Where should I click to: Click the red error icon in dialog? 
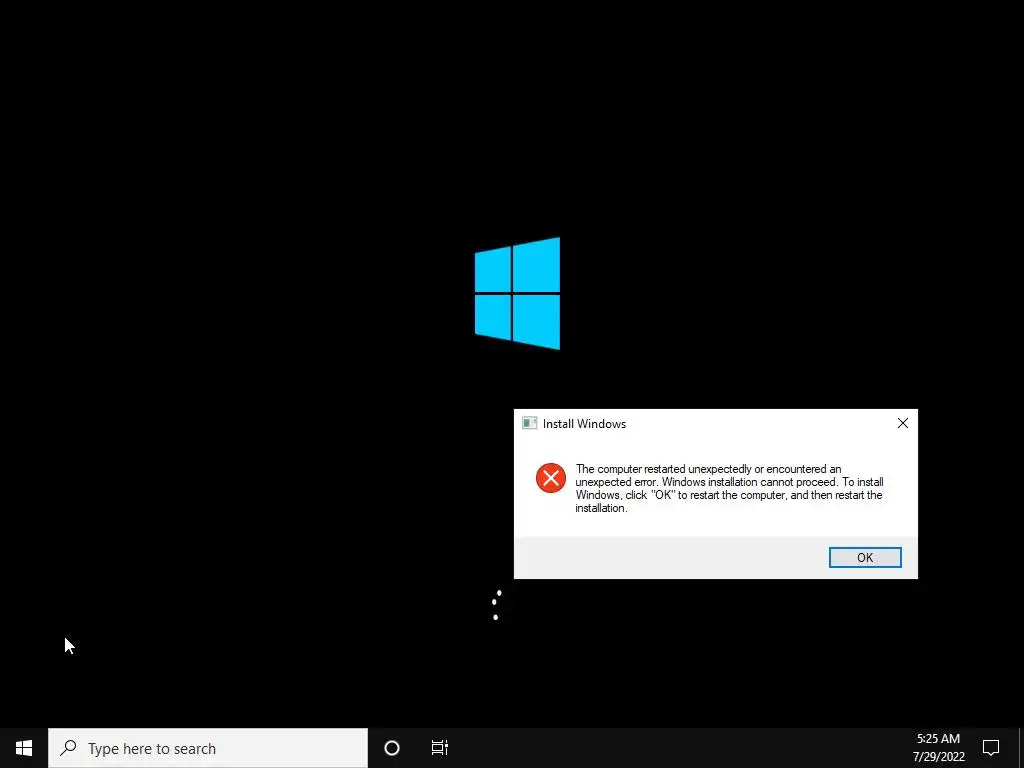pos(551,478)
